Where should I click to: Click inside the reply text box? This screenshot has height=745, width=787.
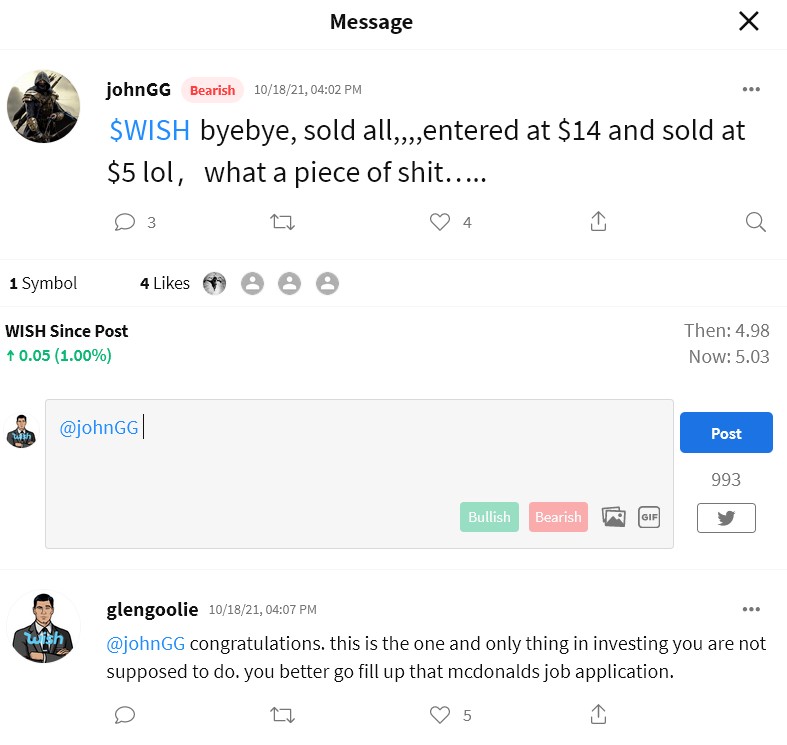point(359,474)
